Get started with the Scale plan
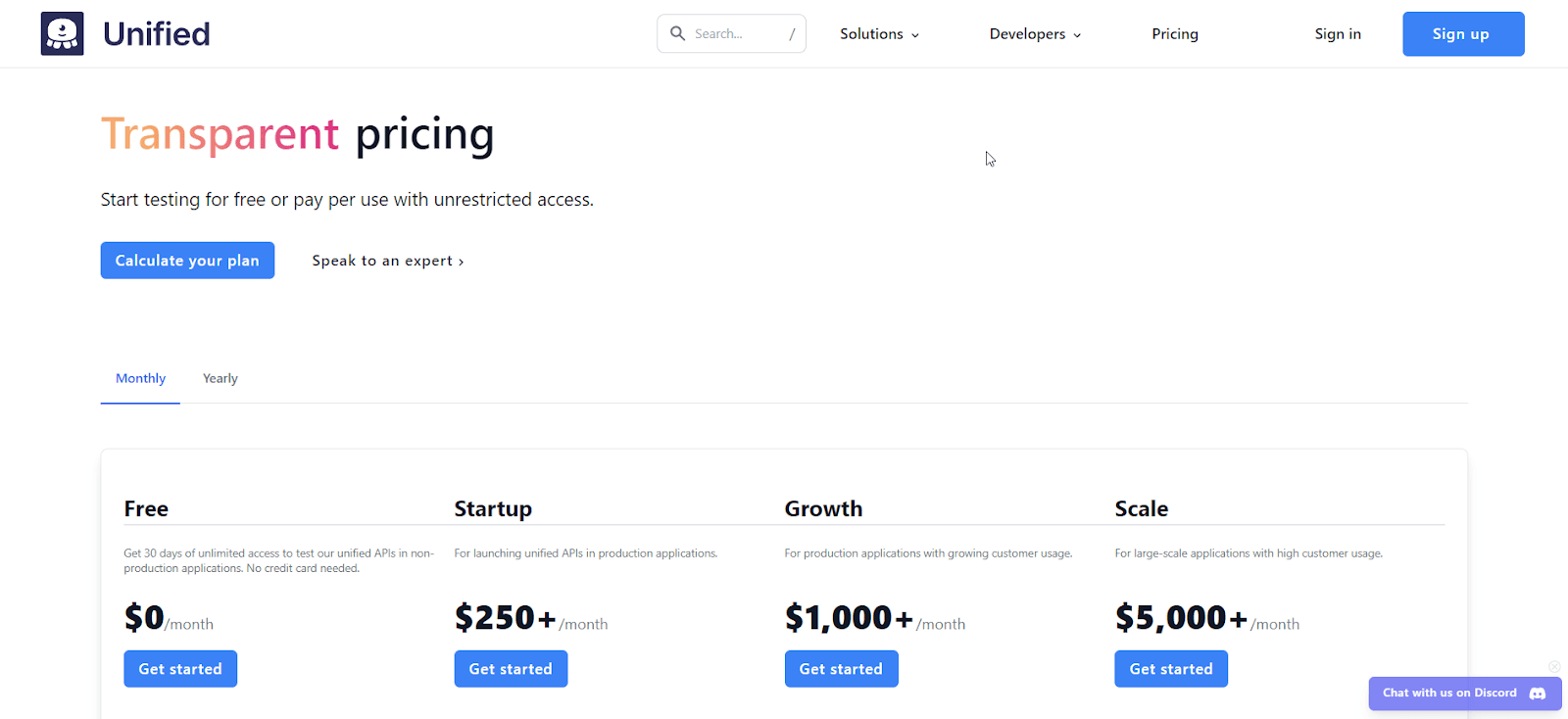 click(x=1171, y=669)
